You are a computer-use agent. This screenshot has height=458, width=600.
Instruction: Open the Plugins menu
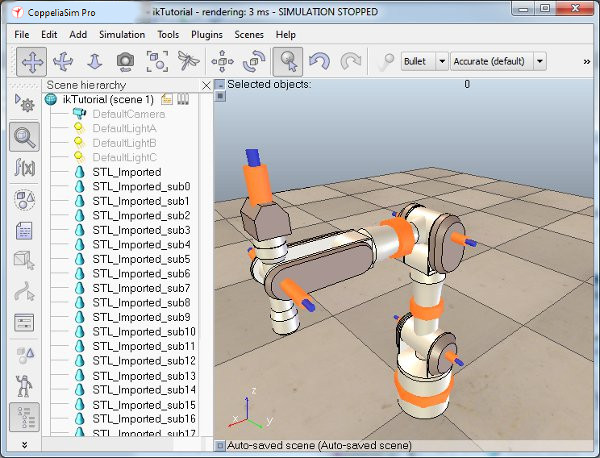click(207, 34)
